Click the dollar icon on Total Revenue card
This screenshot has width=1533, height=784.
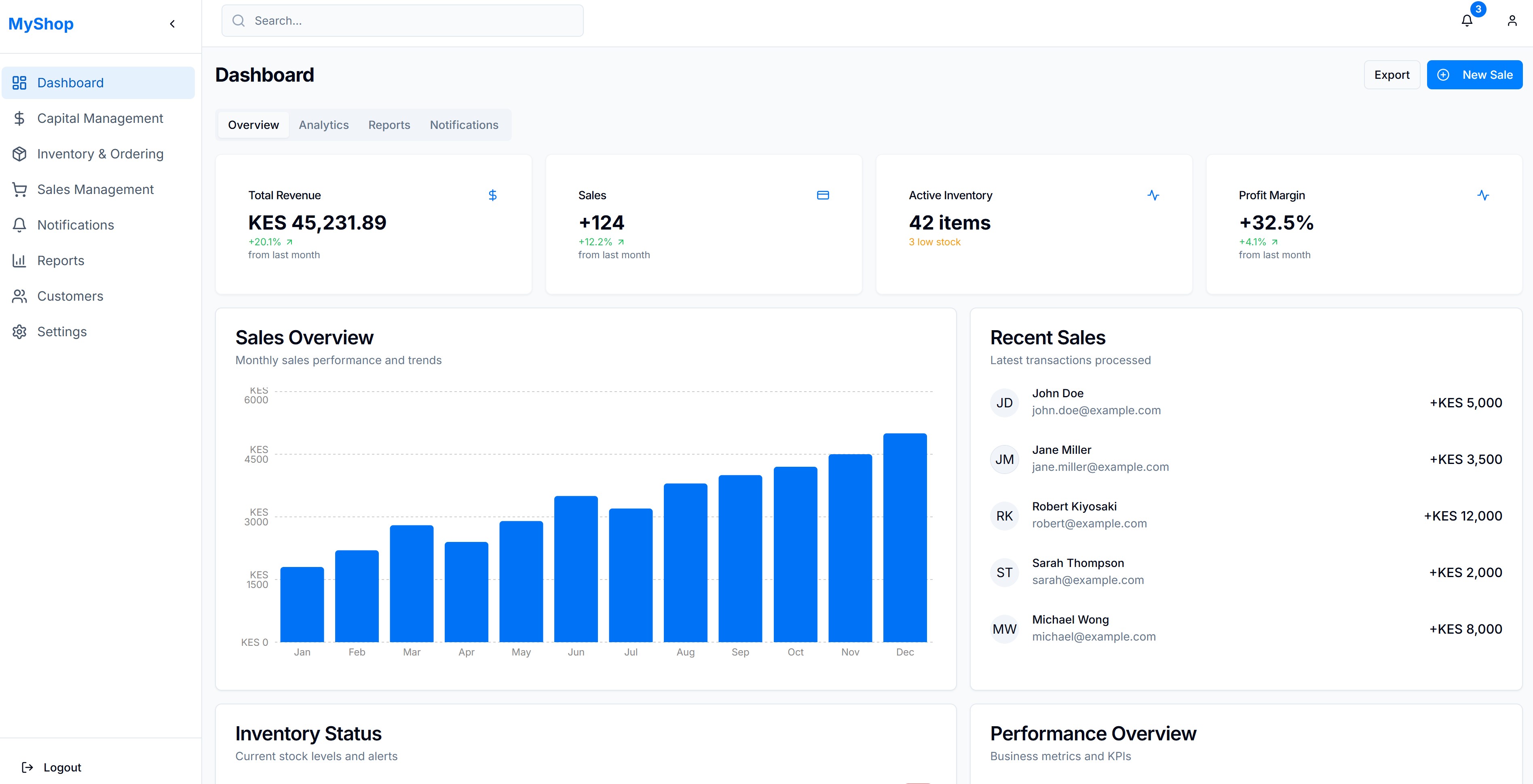point(492,195)
